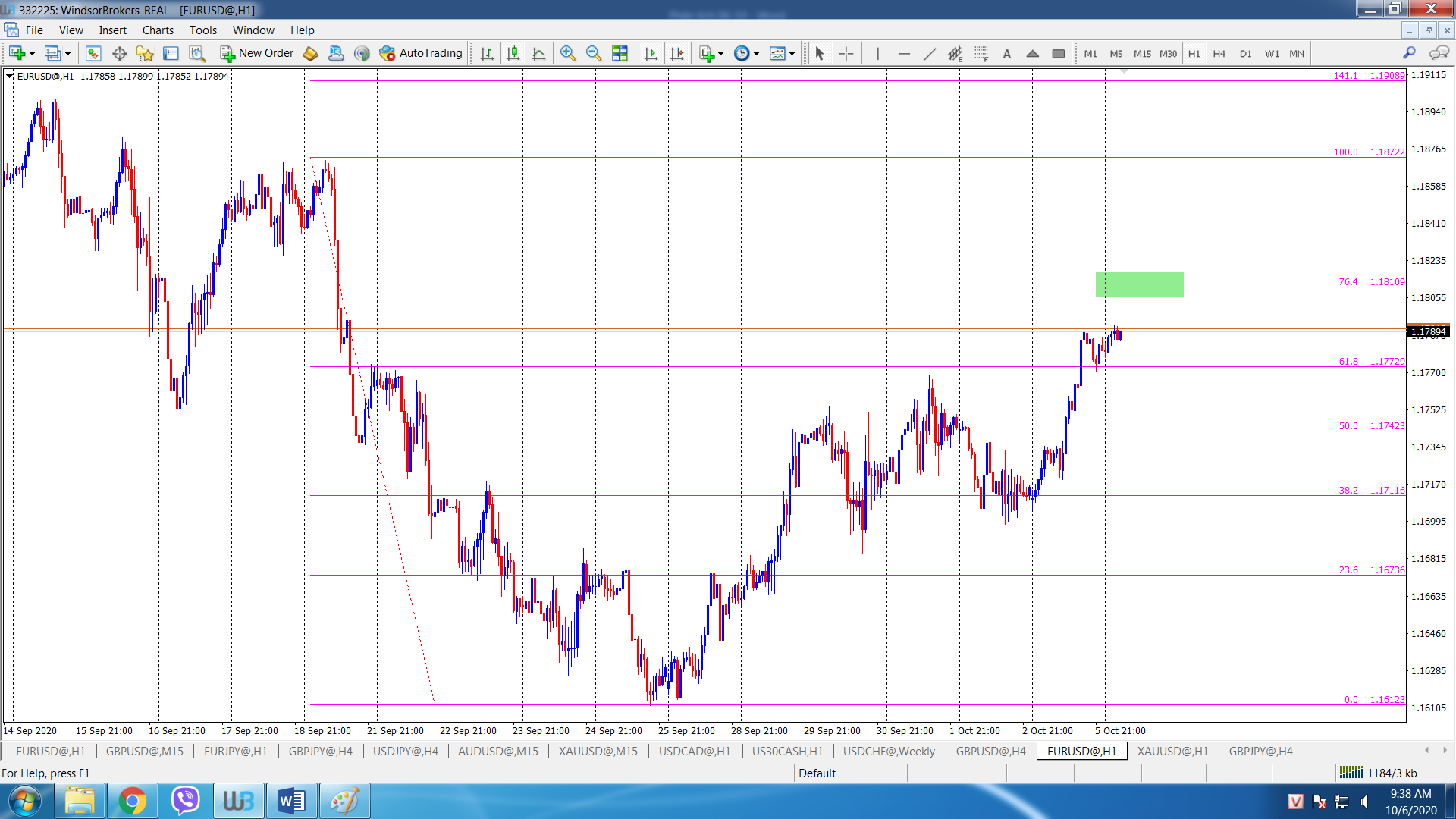The height and width of the screenshot is (819, 1456).
Task: Zoom out of the chart
Action: [593, 53]
